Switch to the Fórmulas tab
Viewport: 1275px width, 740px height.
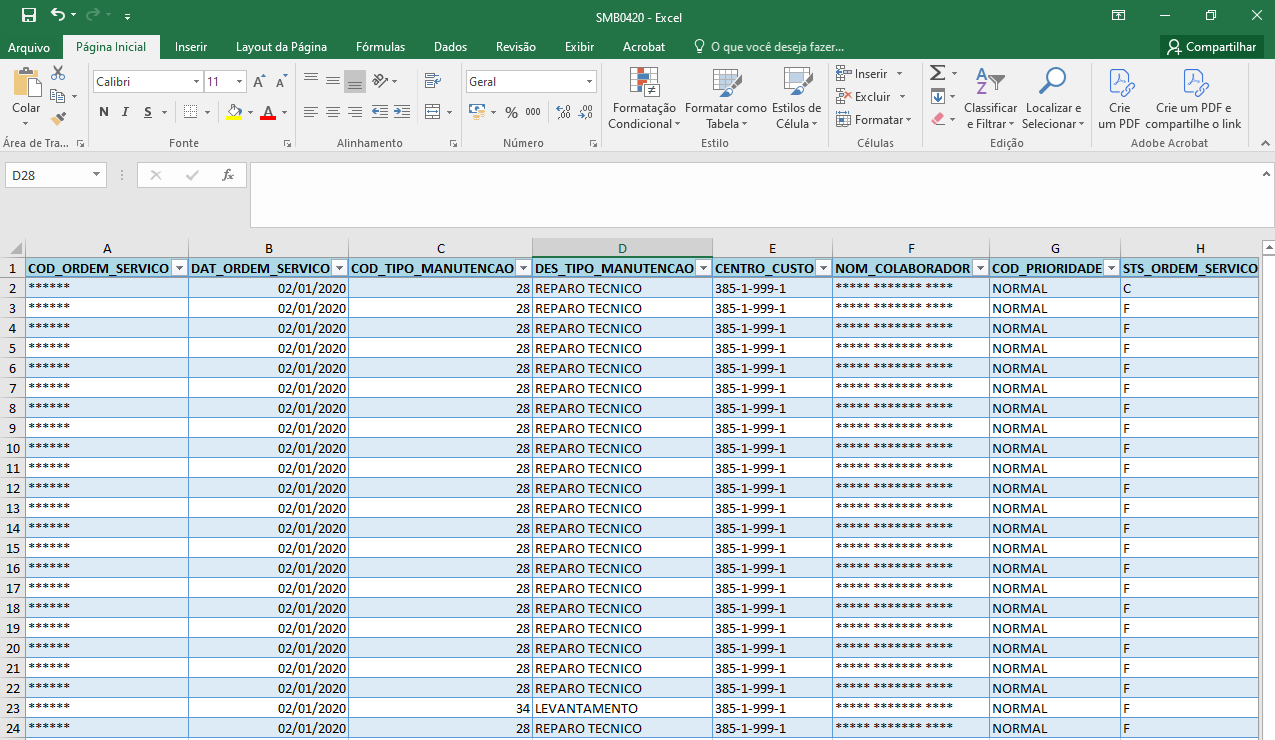tap(381, 47)
